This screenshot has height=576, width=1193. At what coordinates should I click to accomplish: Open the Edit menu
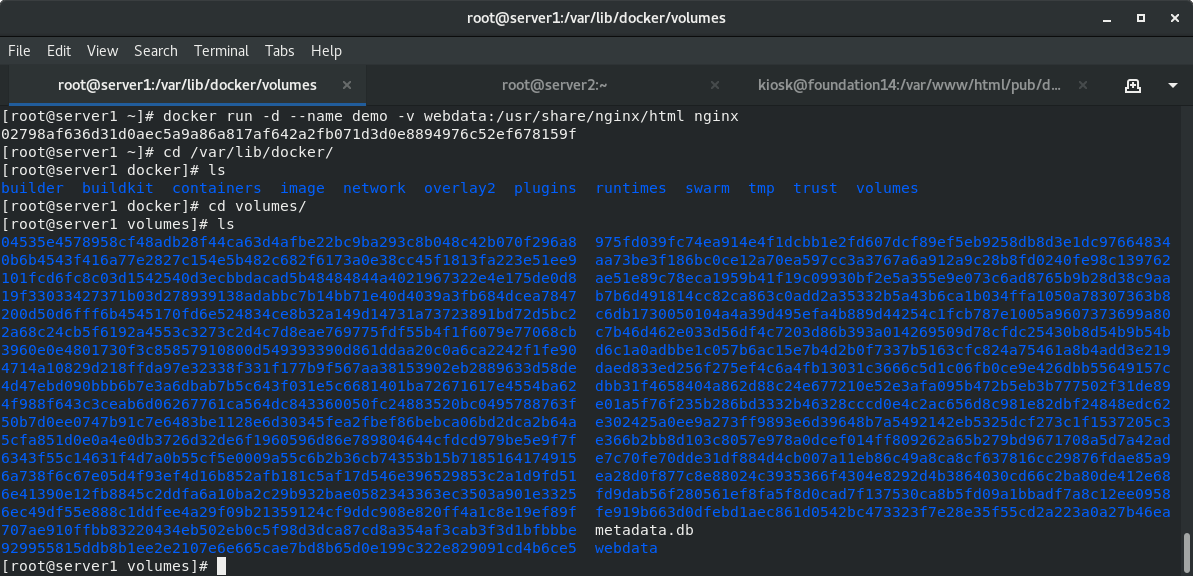[59, 51]
